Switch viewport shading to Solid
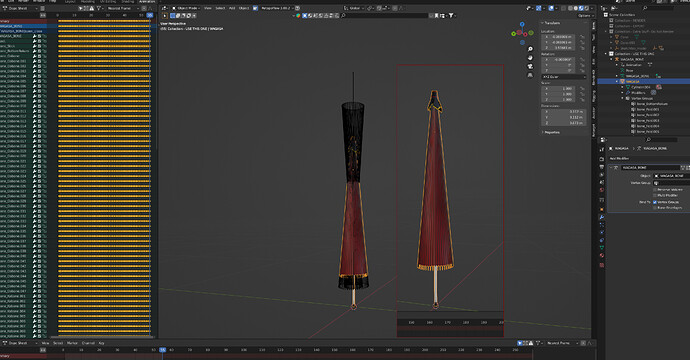 point(576,8)
